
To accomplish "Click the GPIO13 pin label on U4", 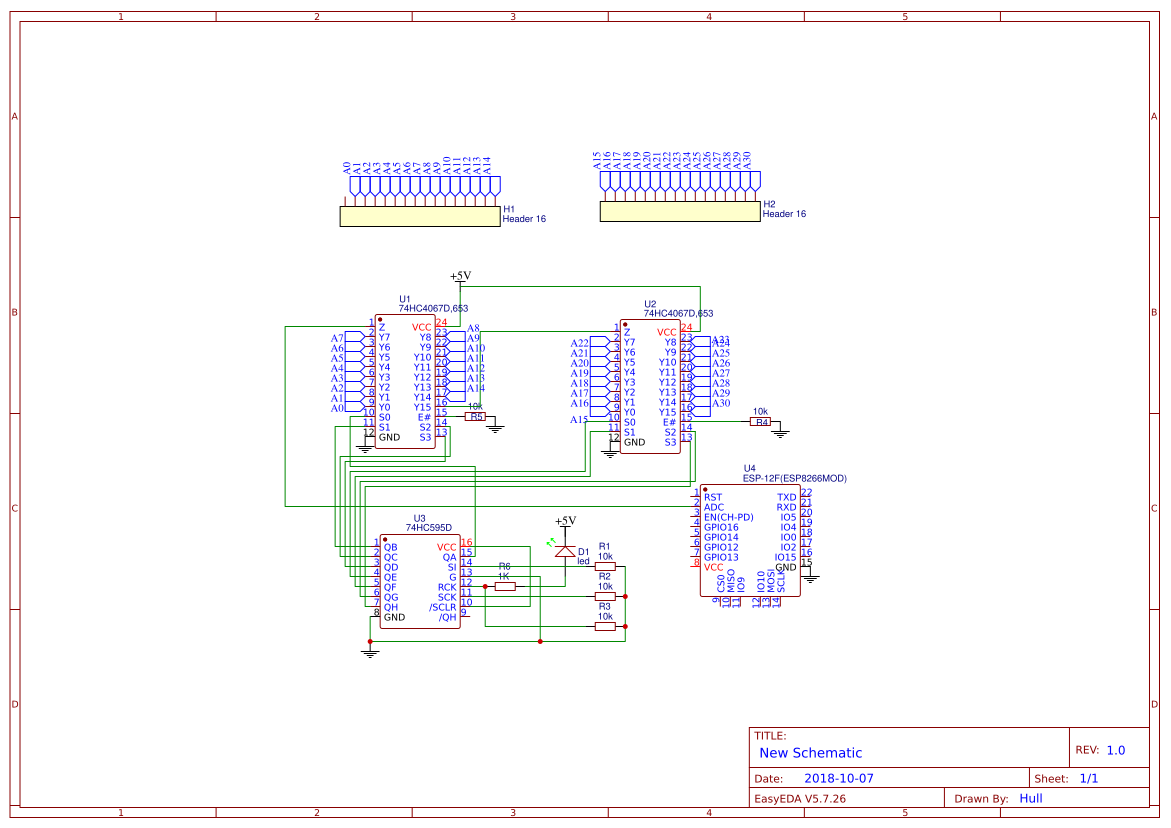I will [721, 557].
